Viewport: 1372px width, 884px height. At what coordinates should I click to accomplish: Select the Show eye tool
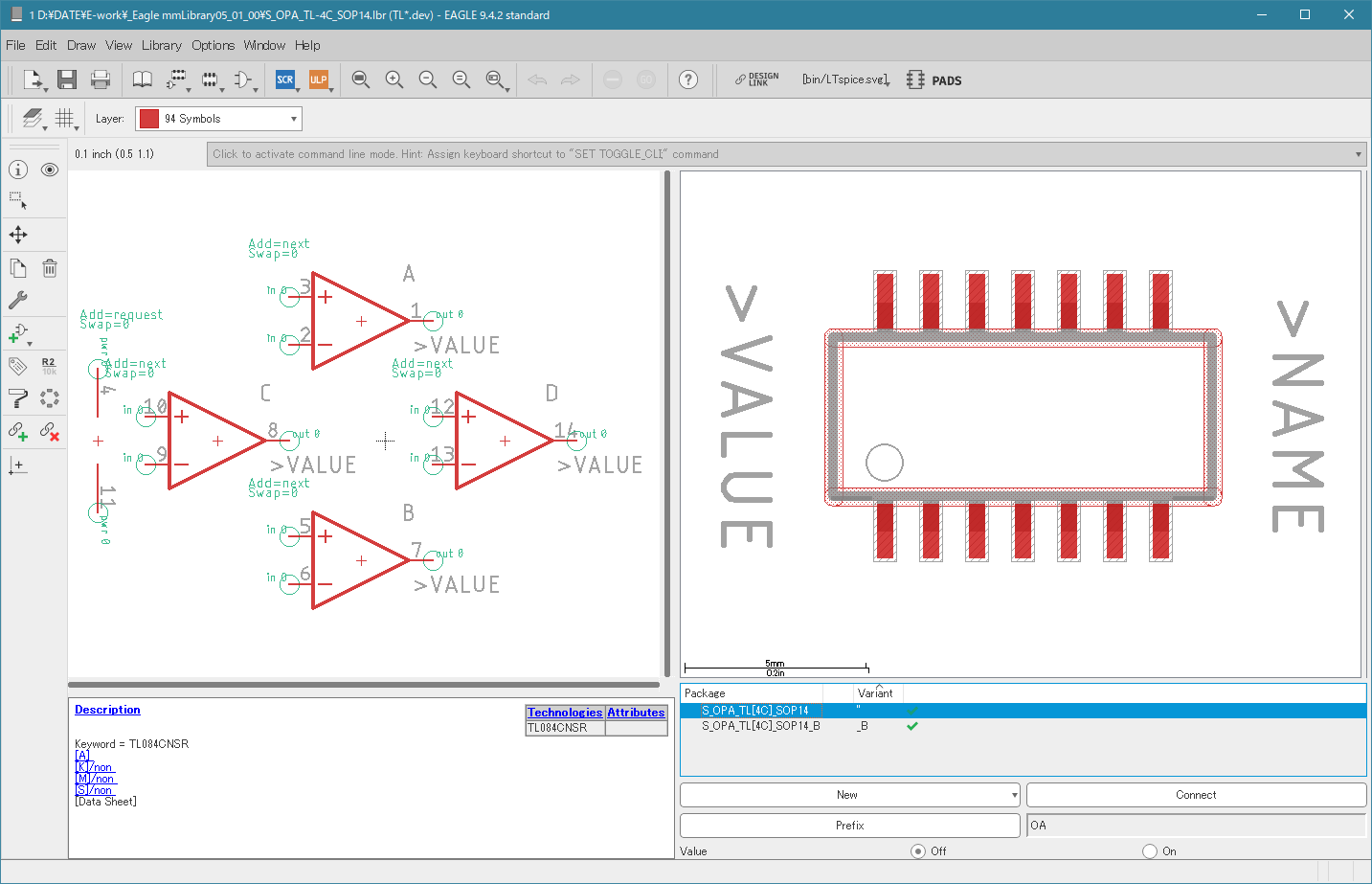pyautogui.click(x=50, y=170)
